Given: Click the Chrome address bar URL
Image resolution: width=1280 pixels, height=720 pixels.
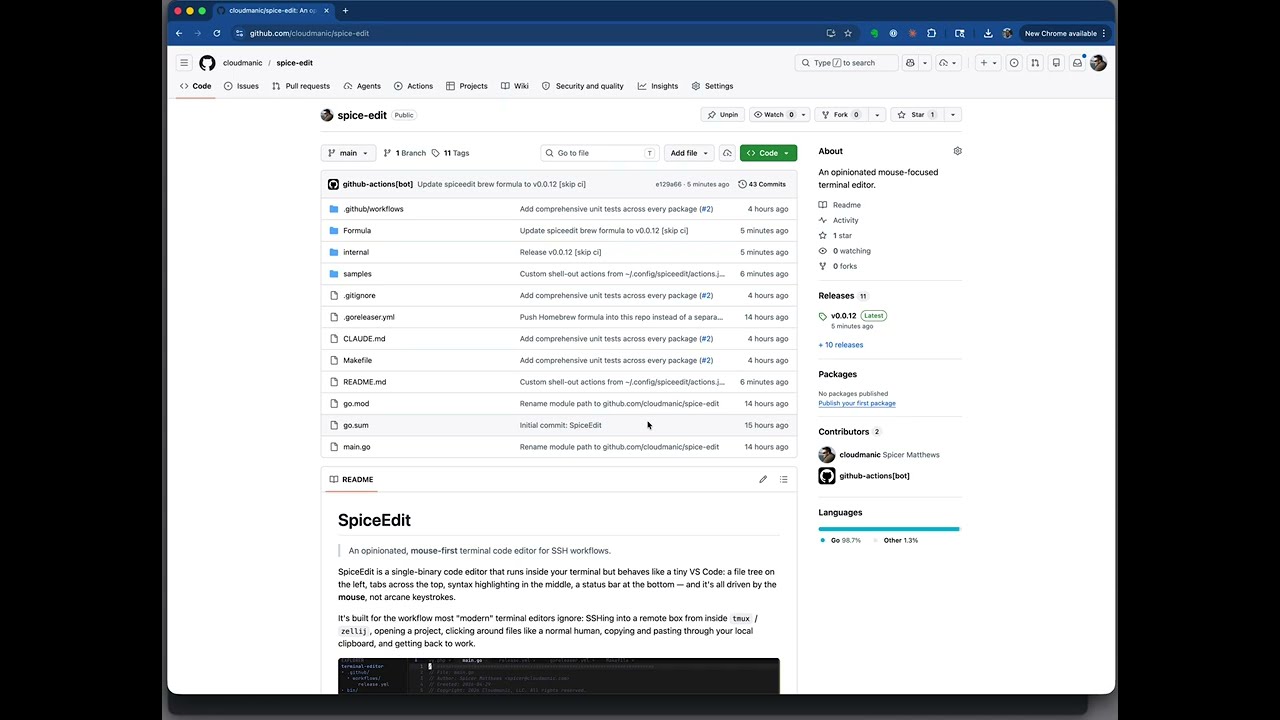Looking at the screenshot, I should coord(309,33).
